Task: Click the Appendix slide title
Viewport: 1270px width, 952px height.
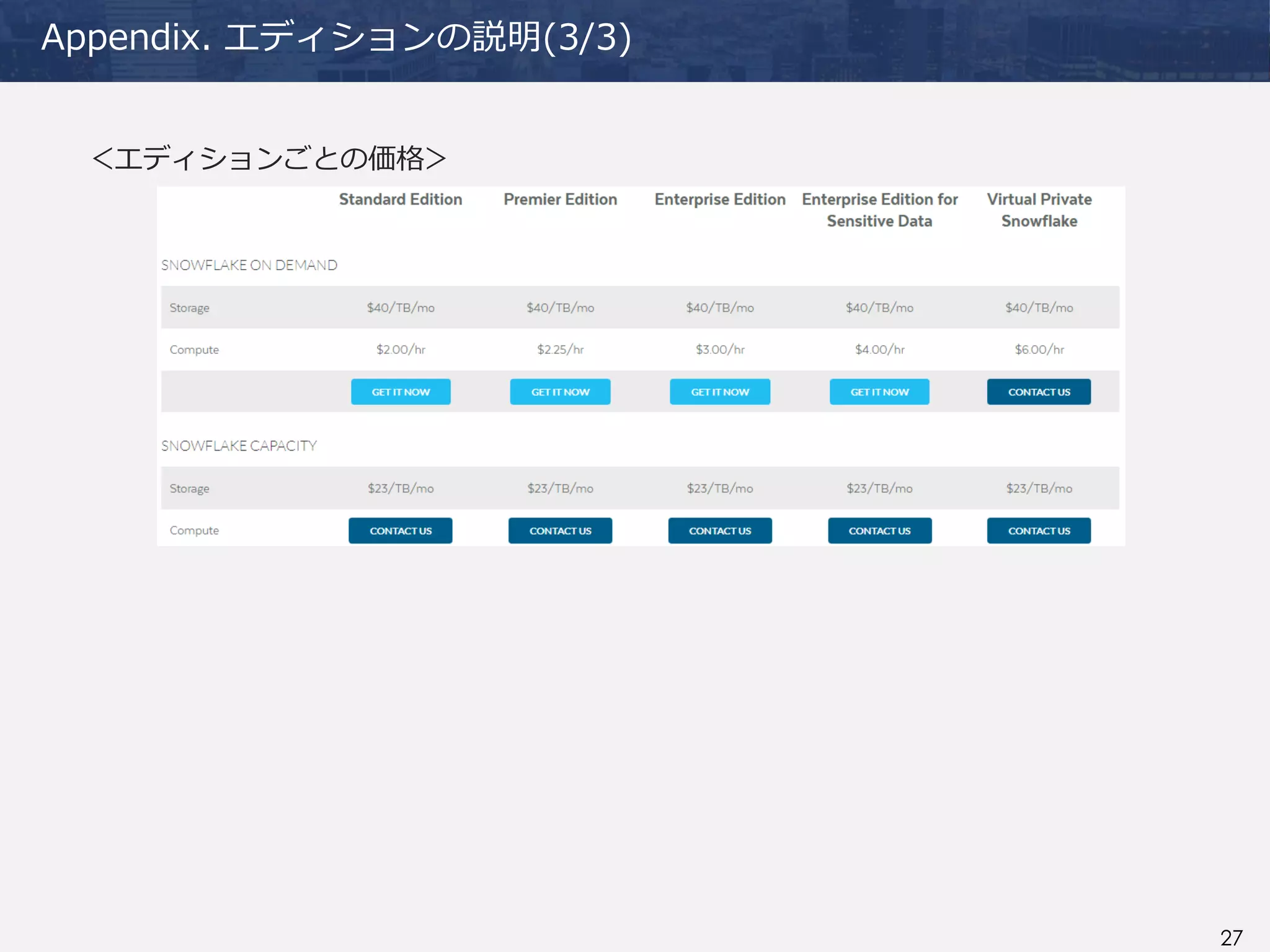Action: click(x=336, y=37)
